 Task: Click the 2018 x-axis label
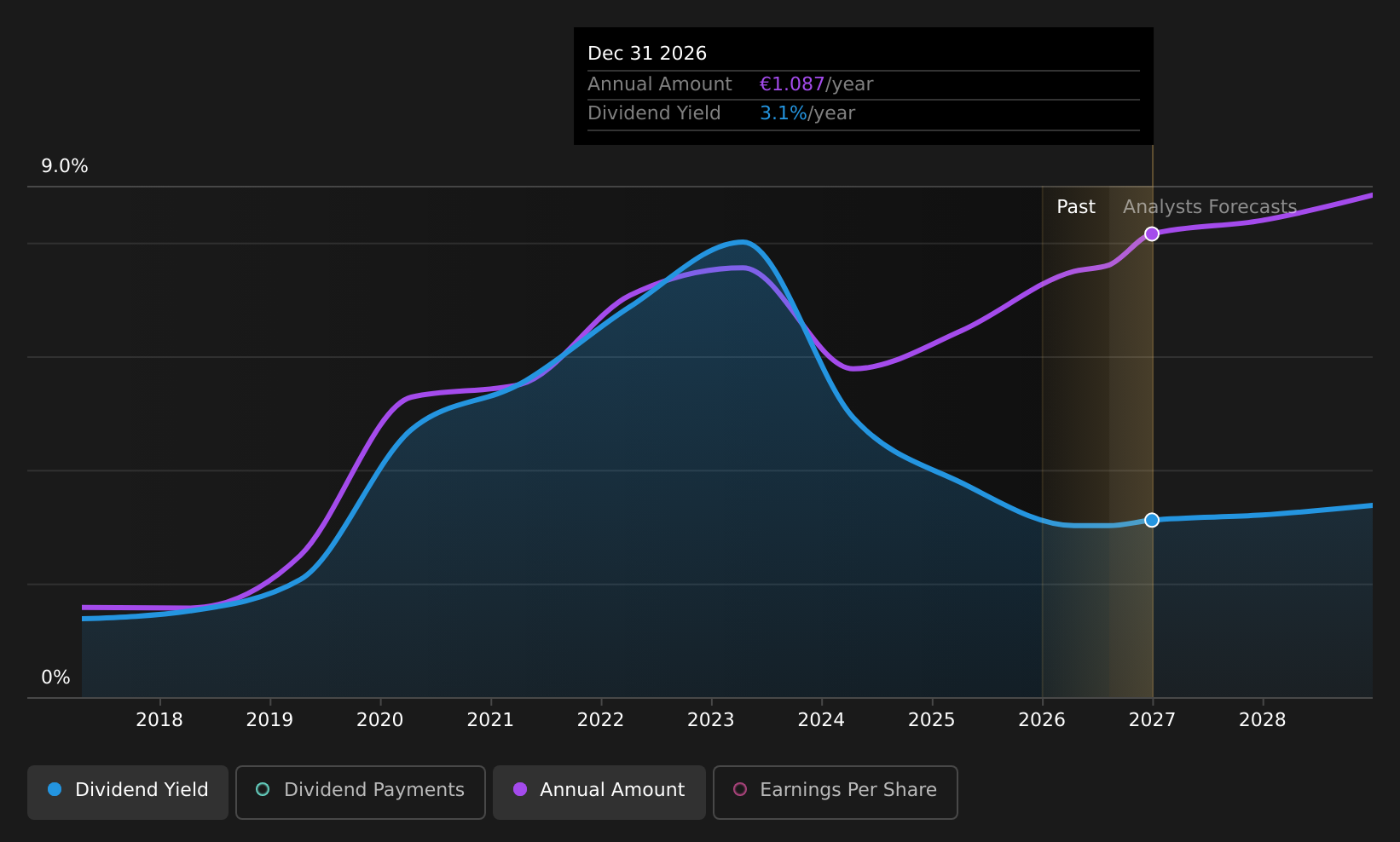tap(159, 720)
